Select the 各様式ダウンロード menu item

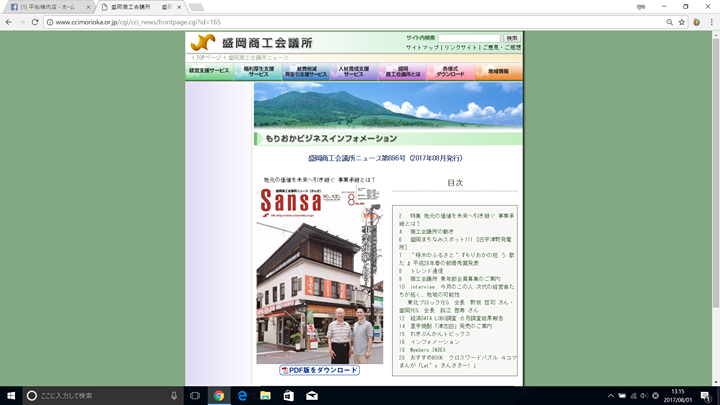click(450, 72)
